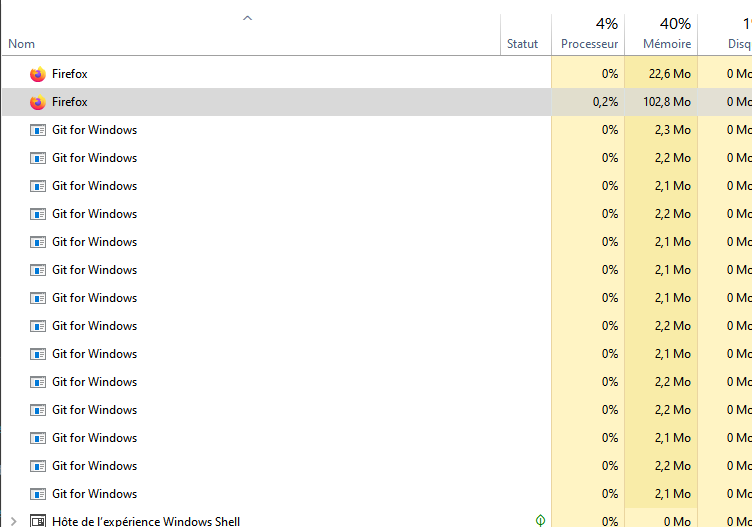Expand the Hôte de l'expérience Windows Shell group
This screenshot has height=527, width=752.
pos(13,521)
